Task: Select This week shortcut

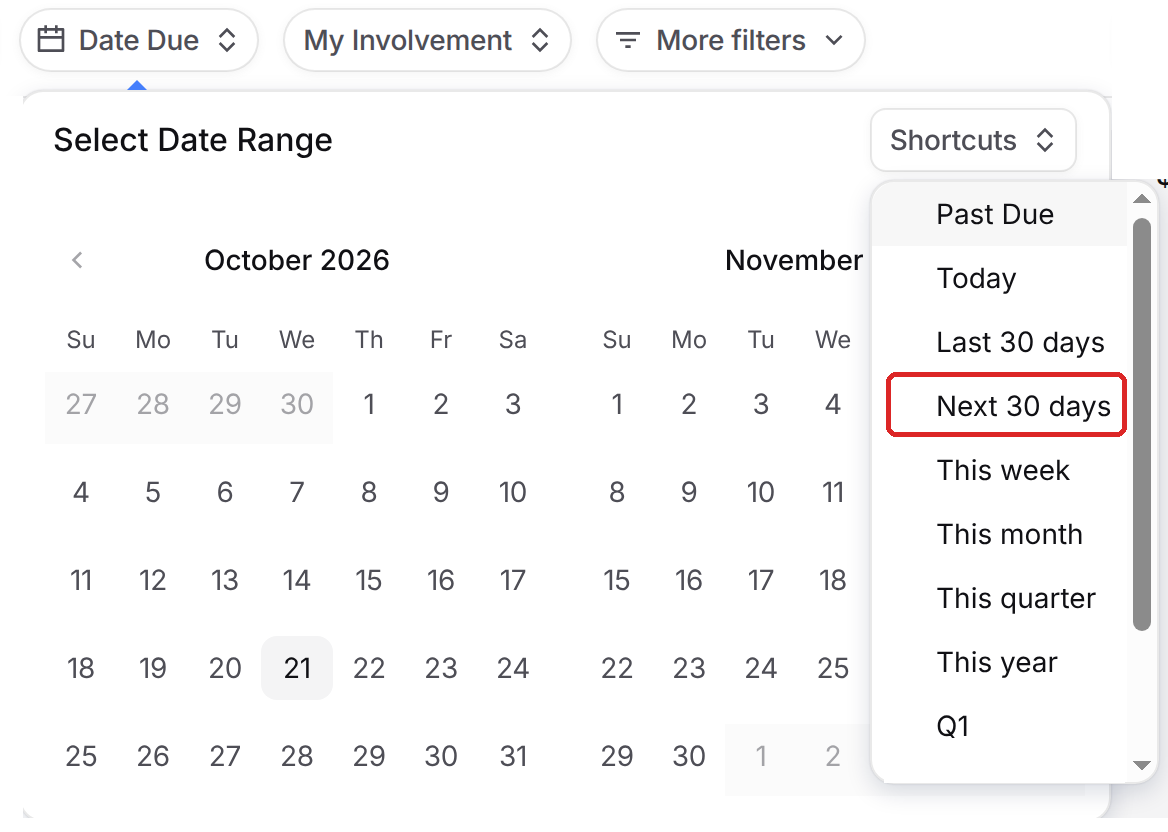Action: (x=1000, y=471)
